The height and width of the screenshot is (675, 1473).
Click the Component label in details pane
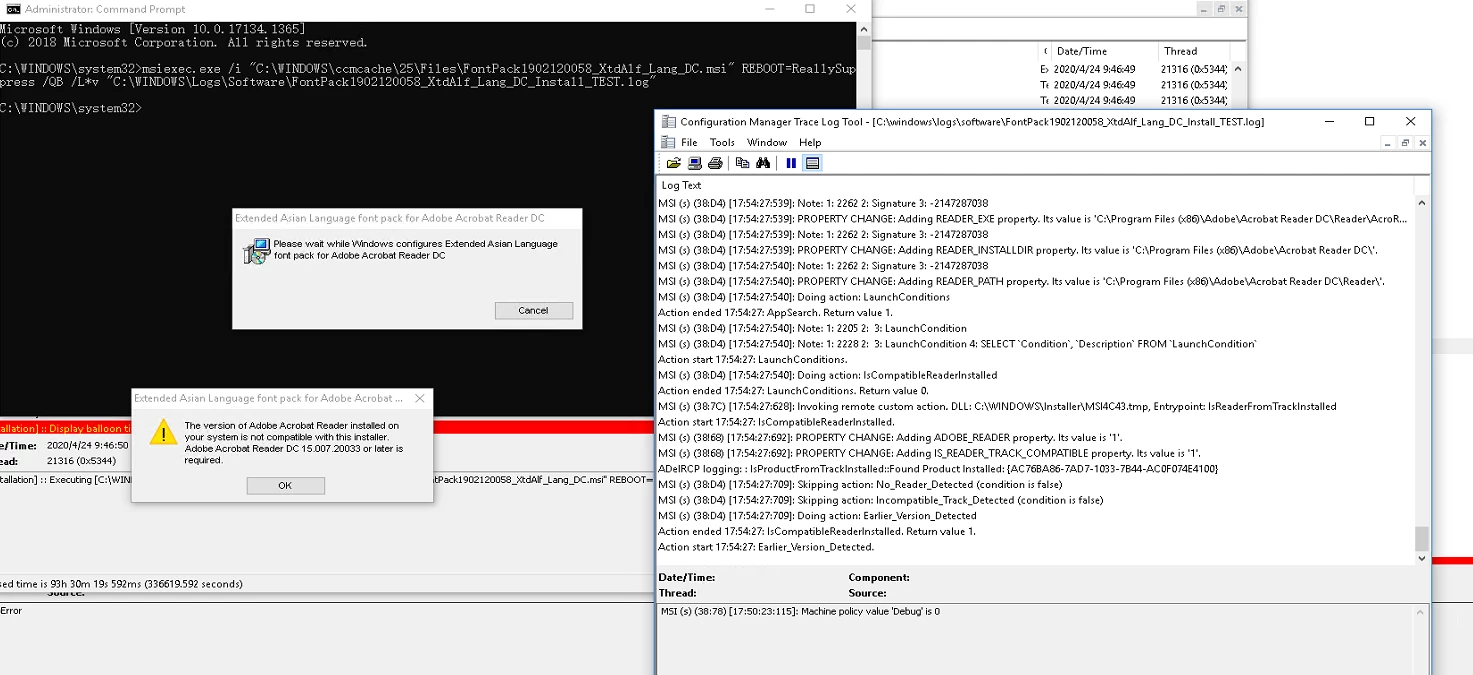tap(879, 577)
